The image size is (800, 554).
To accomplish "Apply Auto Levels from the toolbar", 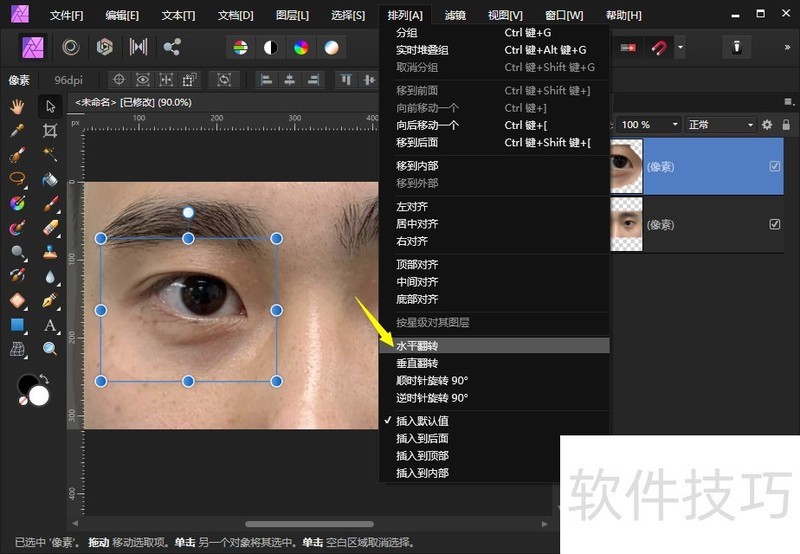I will pos(240,48).
